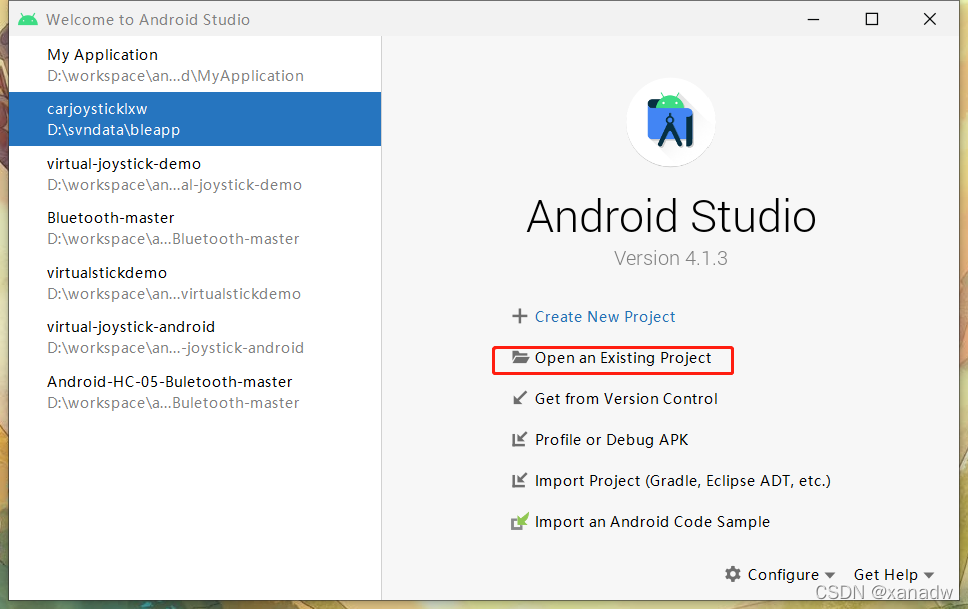Click the import icon beside Import Project (Gradle...)
The image size is (968, 609).
click(x=520, y=480)
